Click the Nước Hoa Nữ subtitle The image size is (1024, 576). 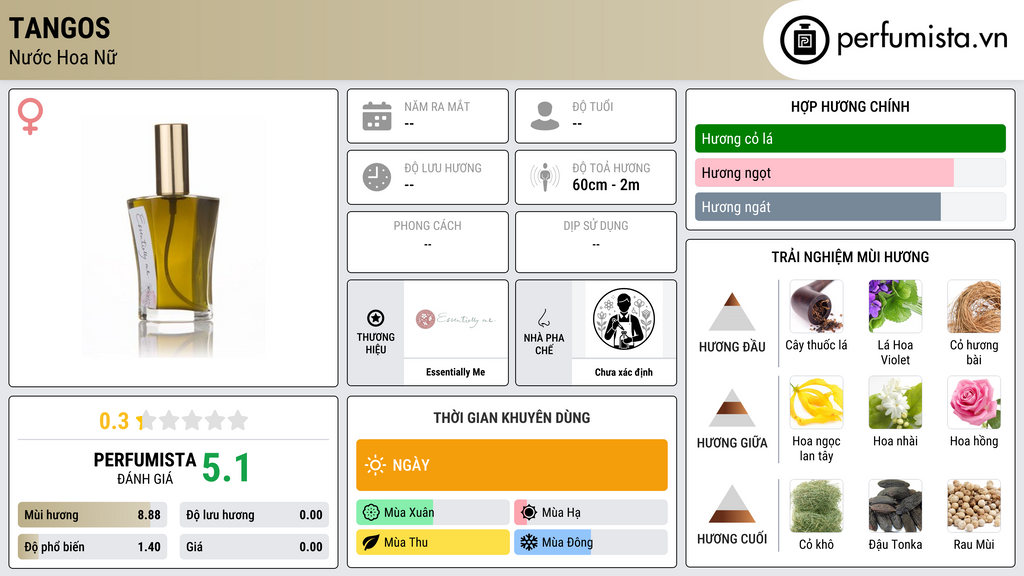point(63,57)
